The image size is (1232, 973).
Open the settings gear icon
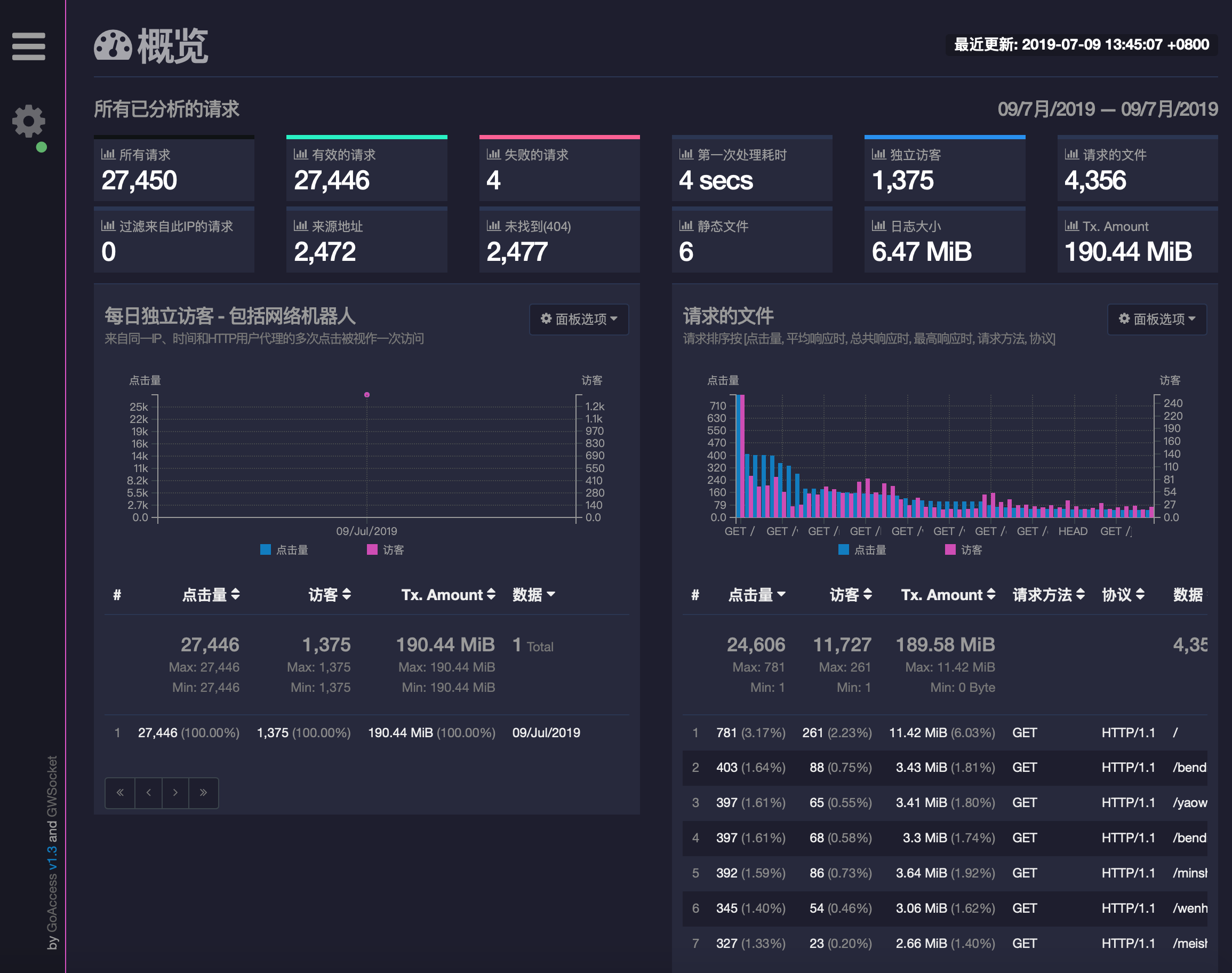[x=28, y=121]
